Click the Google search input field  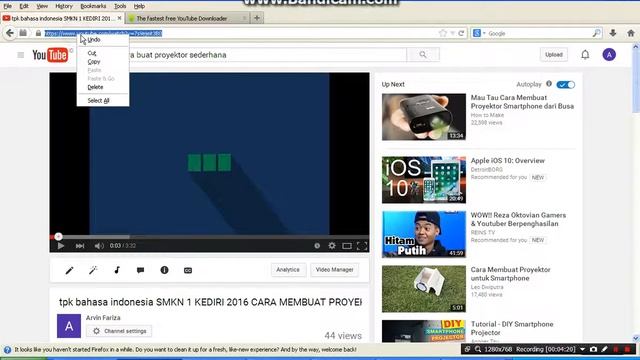point(539,33)
